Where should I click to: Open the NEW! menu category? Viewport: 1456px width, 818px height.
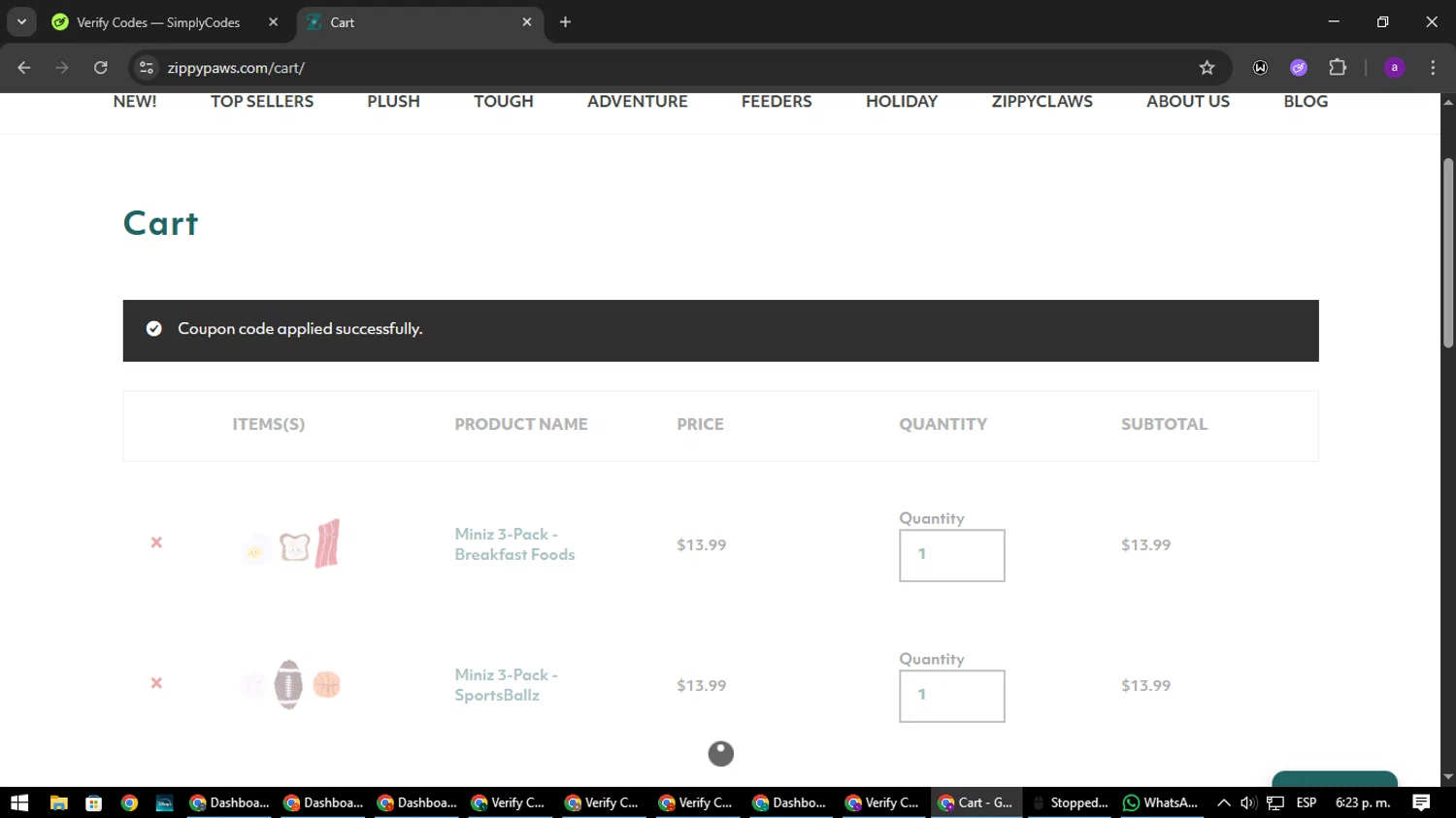pyautogui.click(x=135, y=102)
